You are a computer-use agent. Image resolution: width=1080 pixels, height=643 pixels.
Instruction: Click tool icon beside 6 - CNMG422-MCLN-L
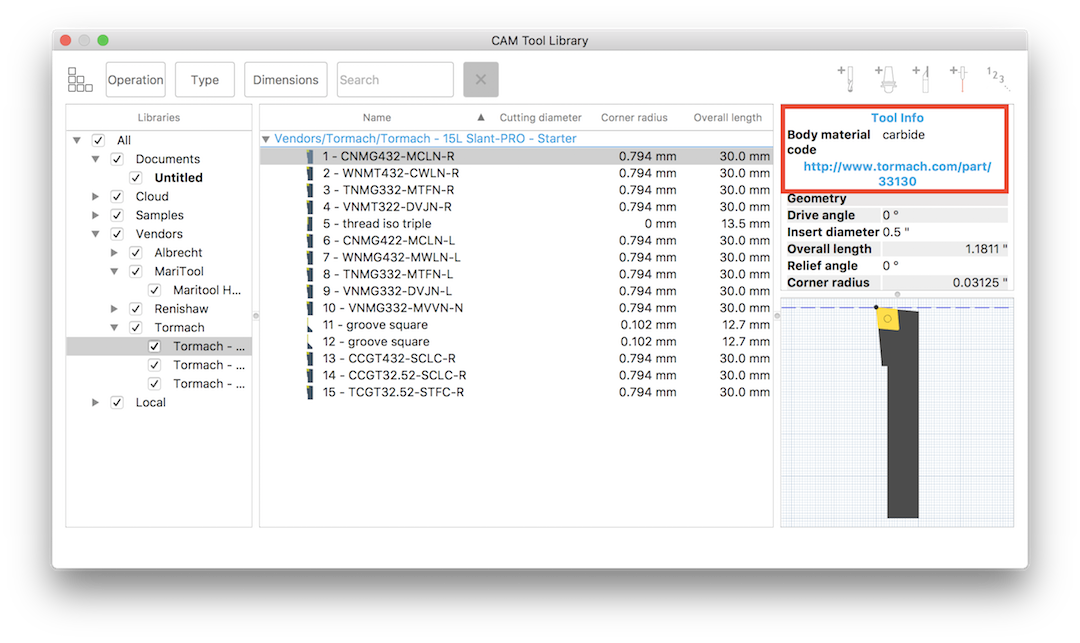pyautogui.click(x=310, y=241)
